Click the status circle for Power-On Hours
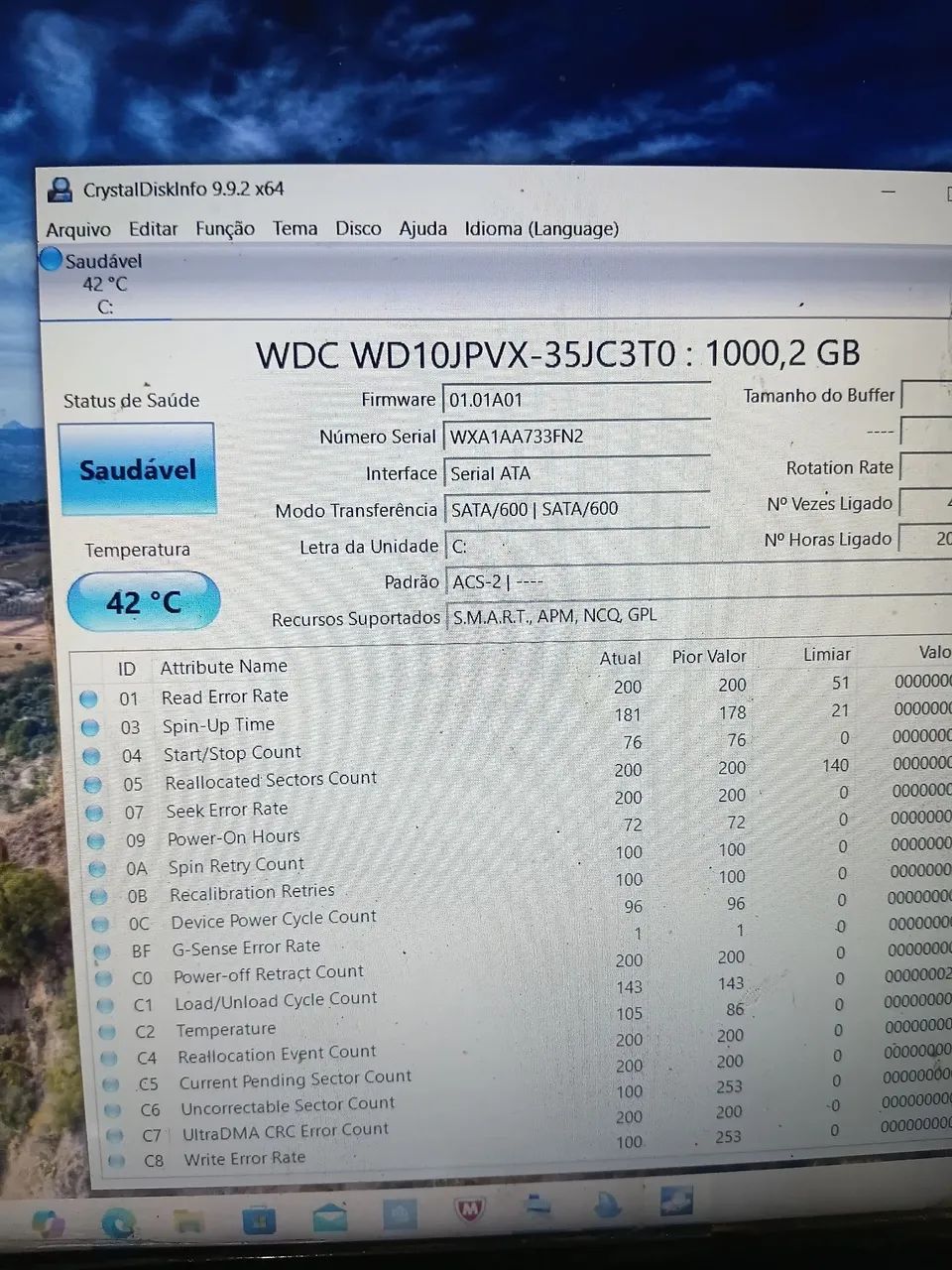The width and height of the screenshot is (952, 1270). 96,840
